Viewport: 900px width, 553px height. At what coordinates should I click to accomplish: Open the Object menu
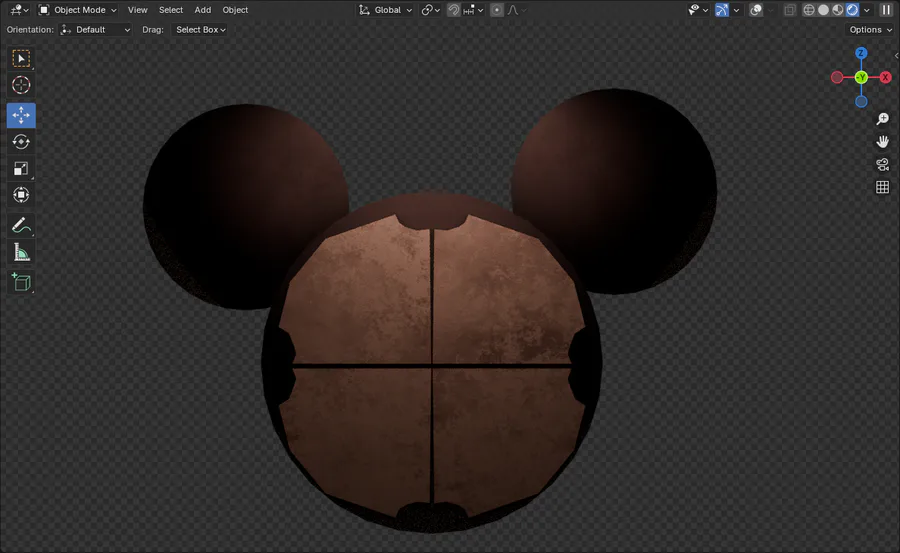click(x=235, y=10)
